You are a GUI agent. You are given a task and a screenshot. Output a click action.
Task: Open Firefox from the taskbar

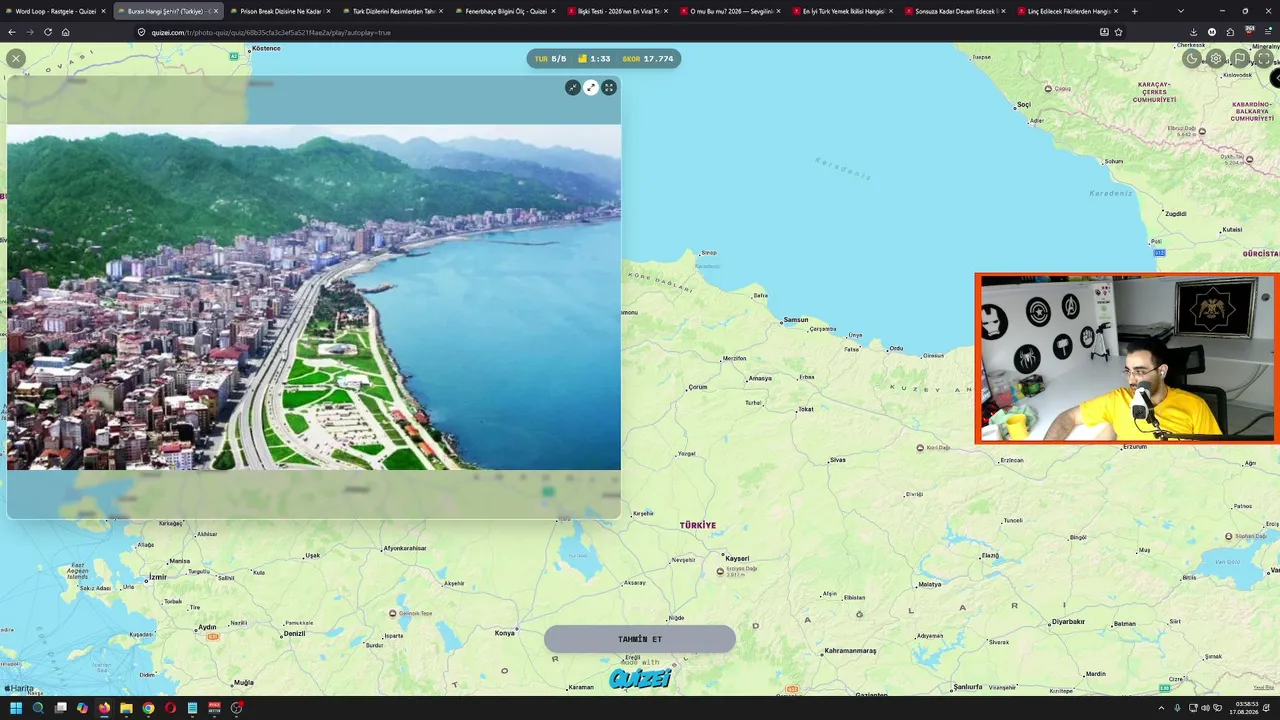pos(104,708)
